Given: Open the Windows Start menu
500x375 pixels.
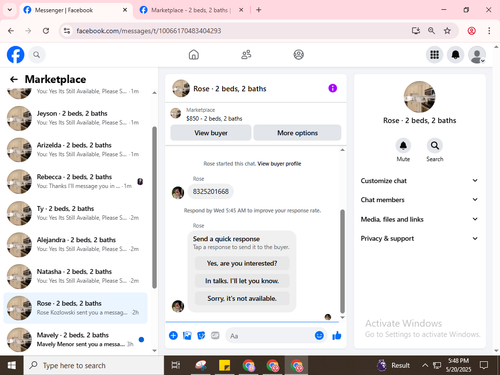Looking at the screenshot, I should pyautogui.click(x=12, y=365).
